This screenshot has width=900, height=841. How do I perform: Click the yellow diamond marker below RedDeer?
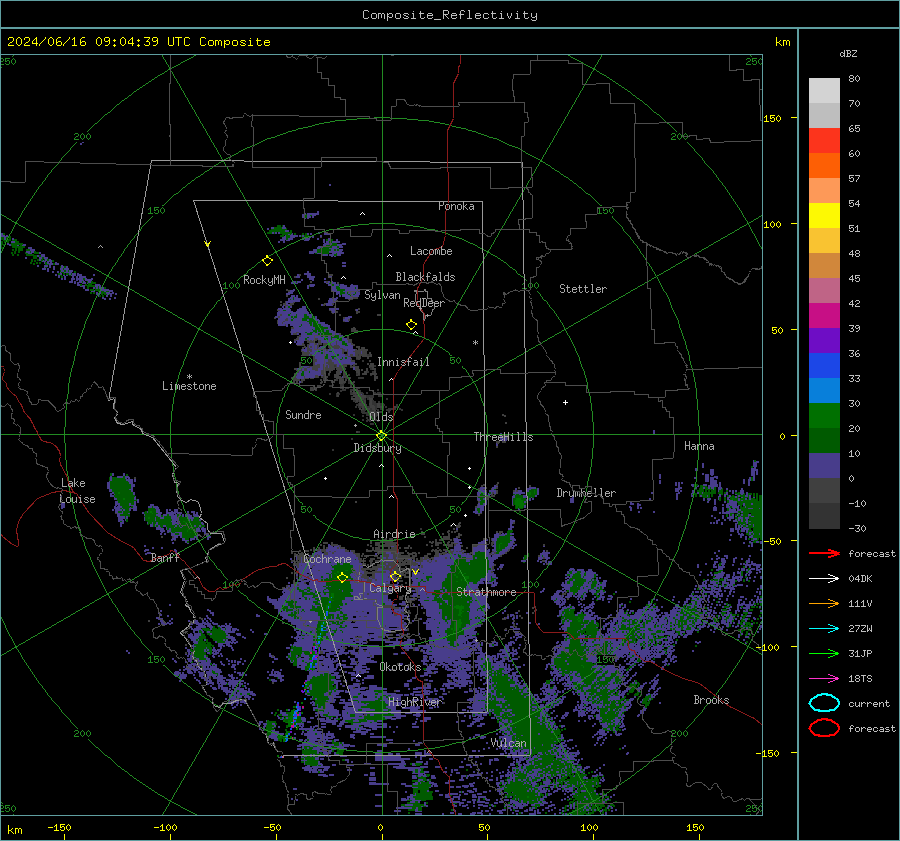coord(411,325)
